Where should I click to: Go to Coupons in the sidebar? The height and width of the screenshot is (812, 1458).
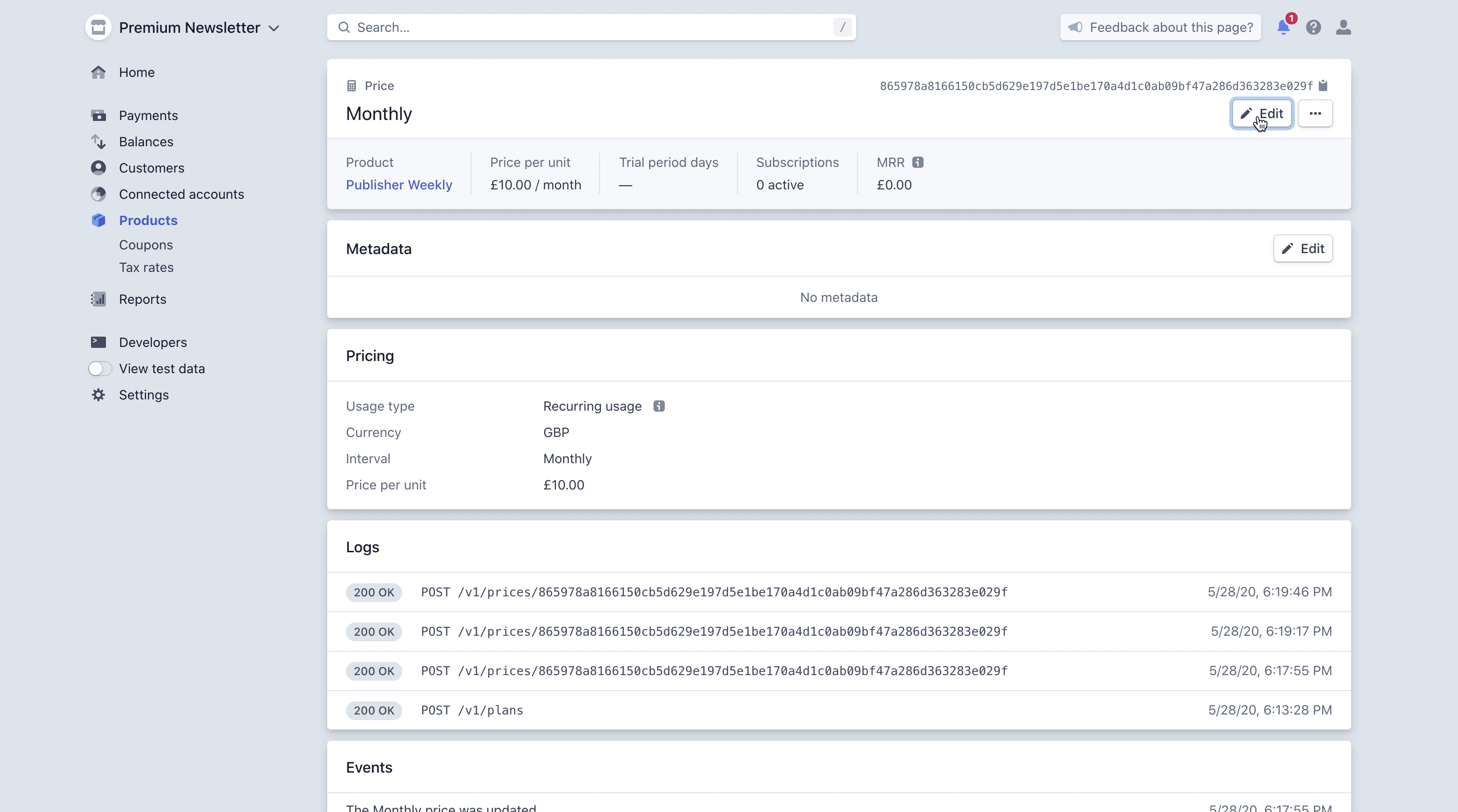(145, 244)
